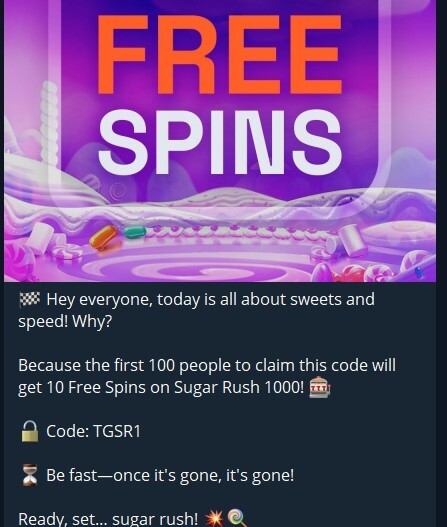This screenshot has width=447, height=527.
Task: Click the lollipop emoji
Action: [237, 518]
